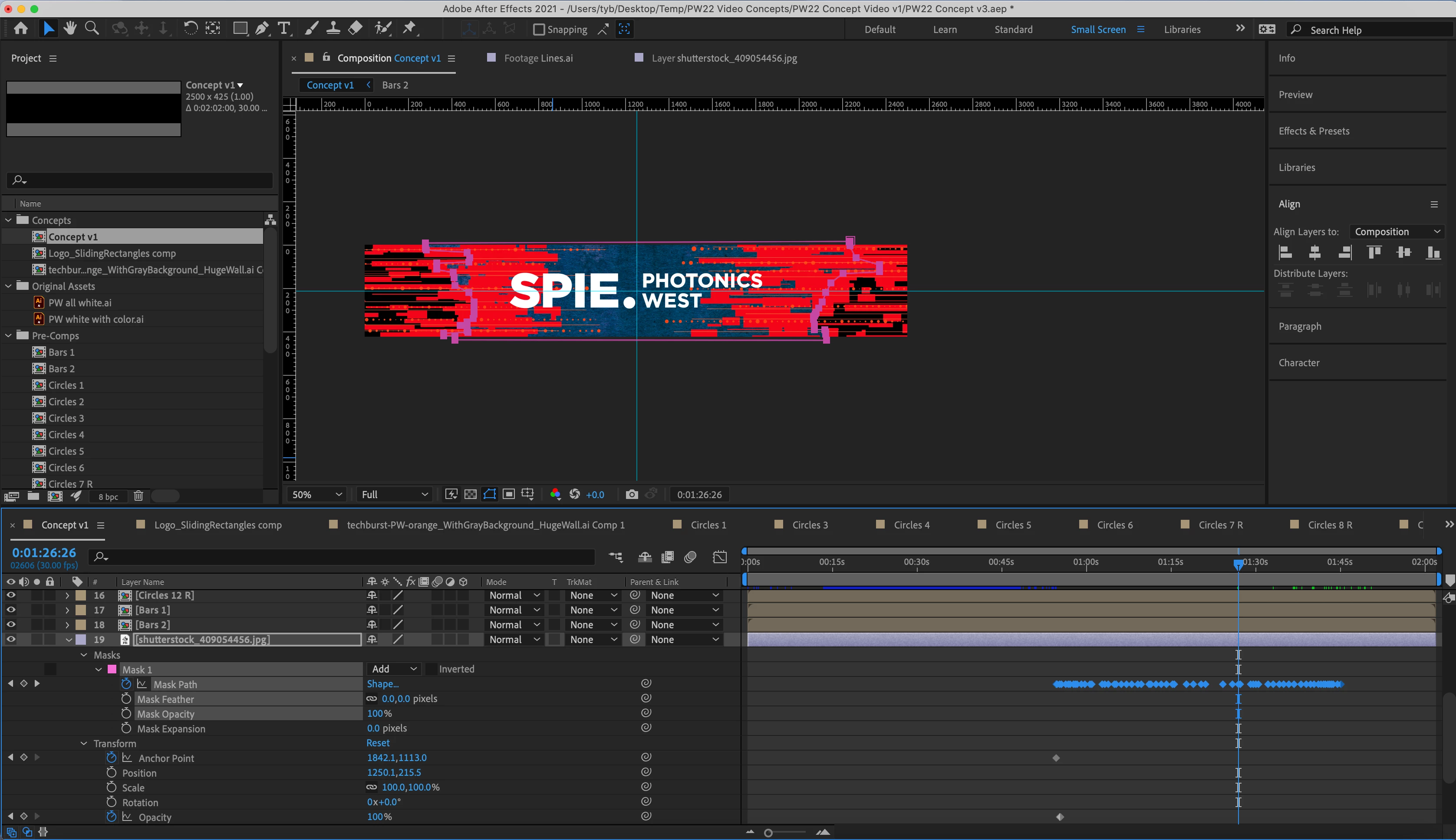
Task: Hide the Bars 1 layer
Action: [x=10, y=610]
